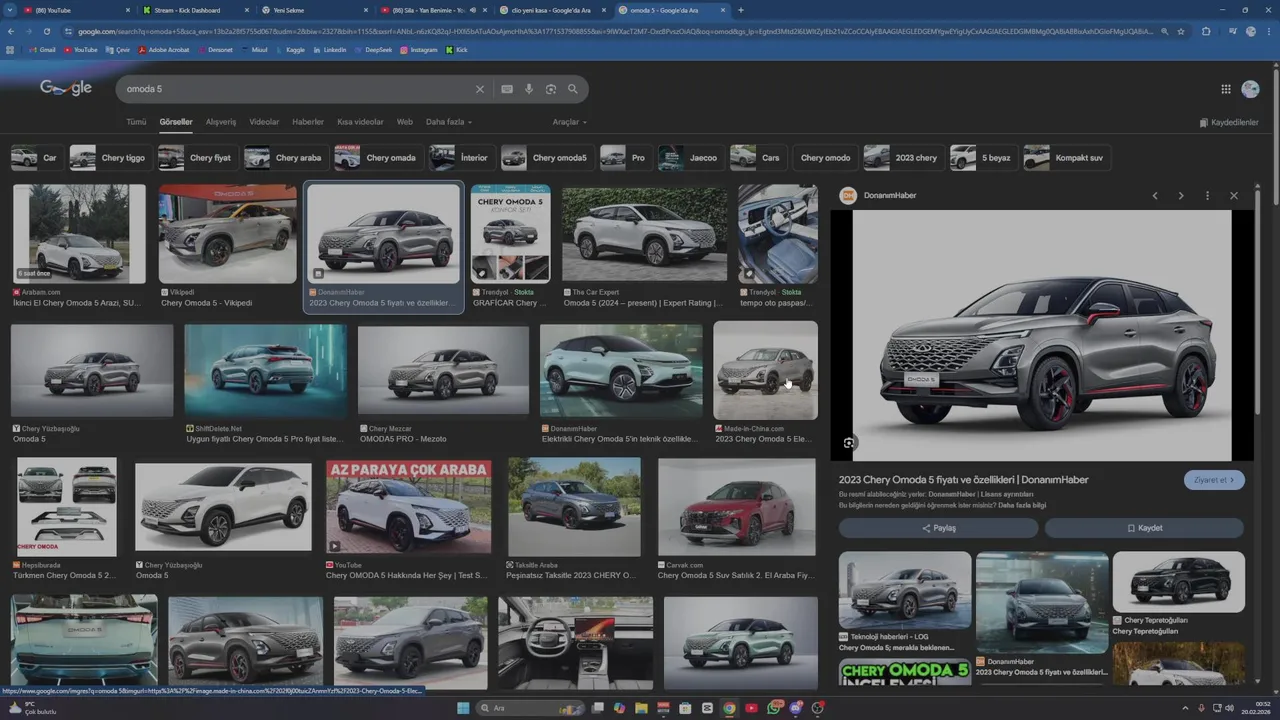The width and height of the screenshot is (1280, 720).
Task: Show next image in preview panel
Action: click(x=1181, y=196)
